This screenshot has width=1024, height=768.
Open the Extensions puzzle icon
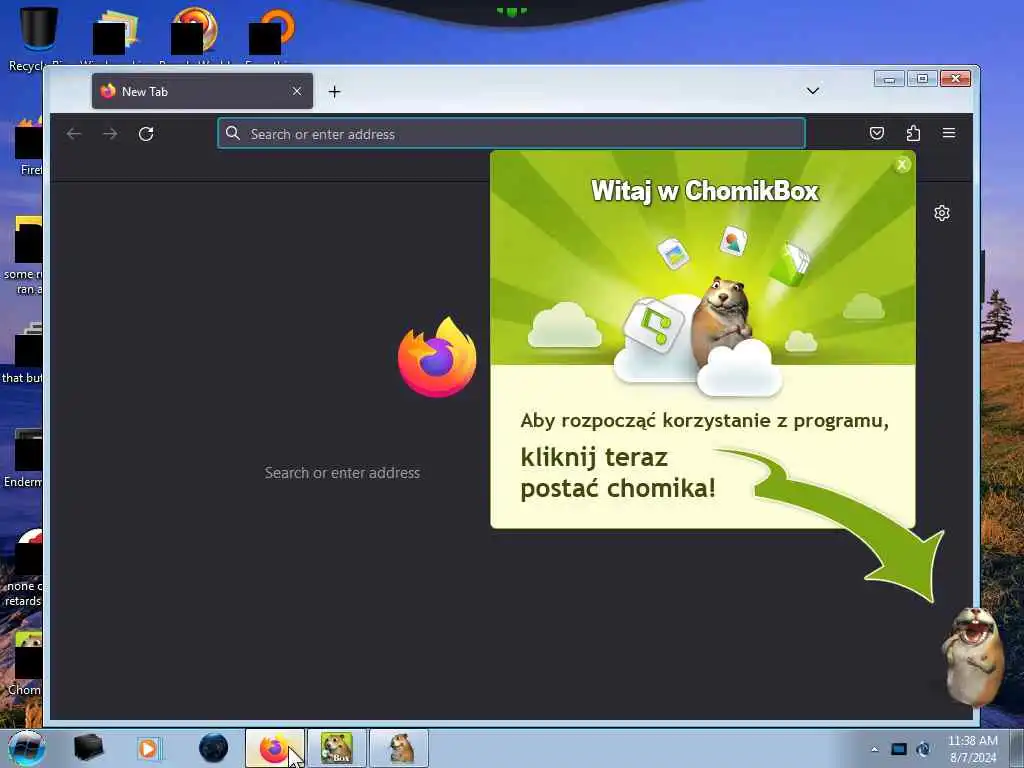pyautogui.click(x=913, y=133)
